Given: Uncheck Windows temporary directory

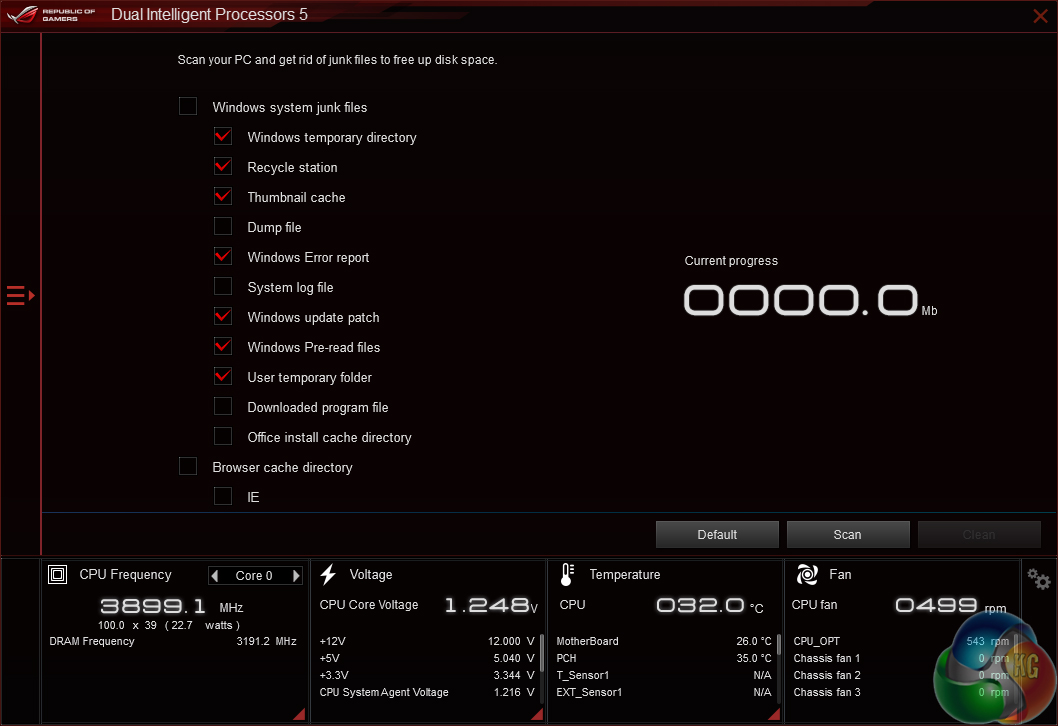Looking at the screenshot, I should (x=223, y=136).
